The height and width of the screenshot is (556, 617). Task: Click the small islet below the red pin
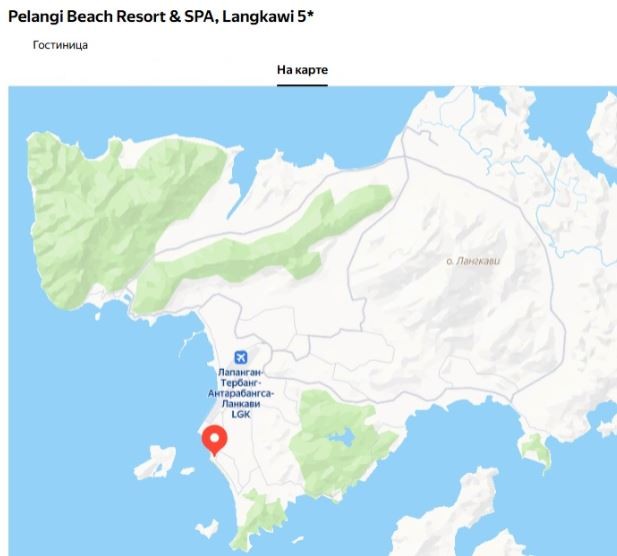[208, 528]
